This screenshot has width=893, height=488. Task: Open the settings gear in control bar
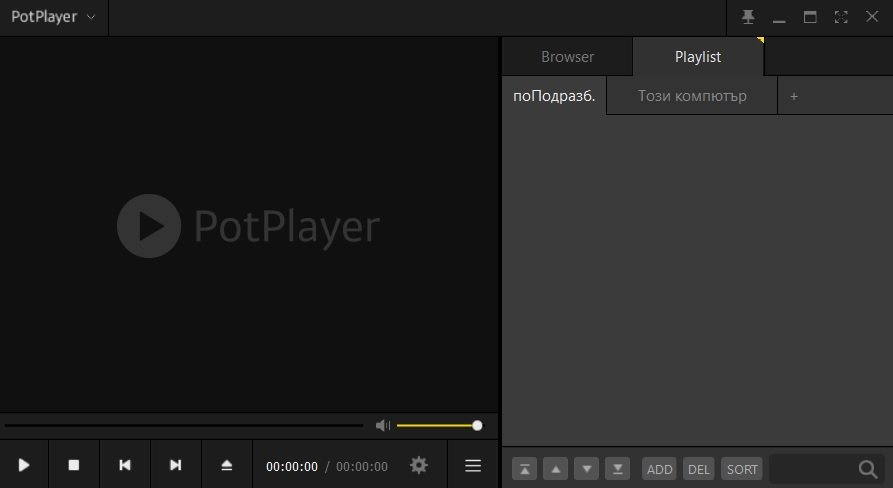419,465
